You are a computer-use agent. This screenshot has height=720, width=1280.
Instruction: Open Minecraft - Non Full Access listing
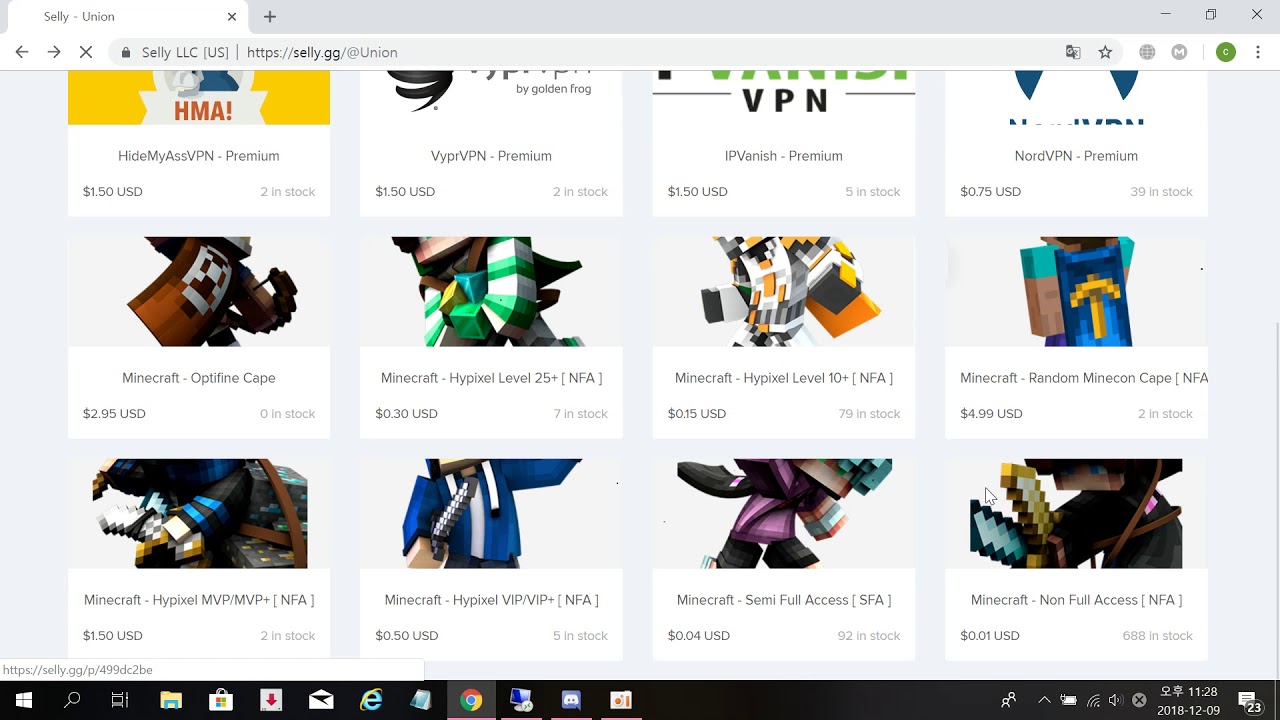1076,600
